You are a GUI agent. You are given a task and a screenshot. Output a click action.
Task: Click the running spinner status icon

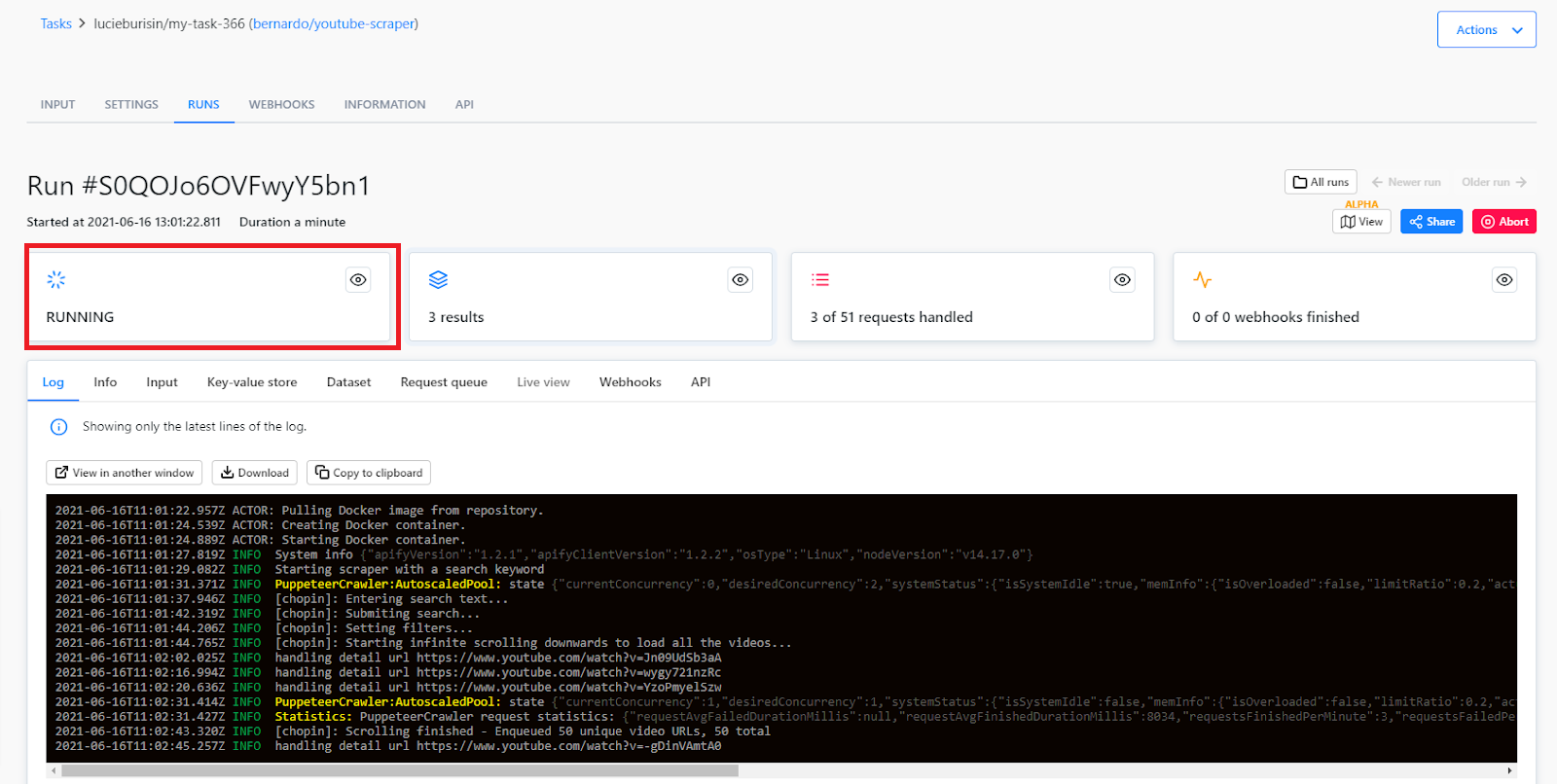[56, 280]
